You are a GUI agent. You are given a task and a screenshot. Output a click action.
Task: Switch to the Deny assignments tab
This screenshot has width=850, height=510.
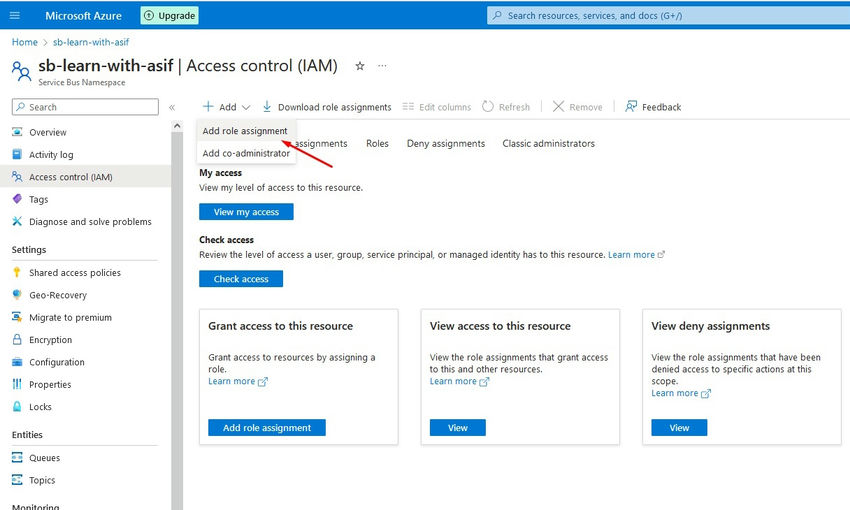[x=445, y=144]
